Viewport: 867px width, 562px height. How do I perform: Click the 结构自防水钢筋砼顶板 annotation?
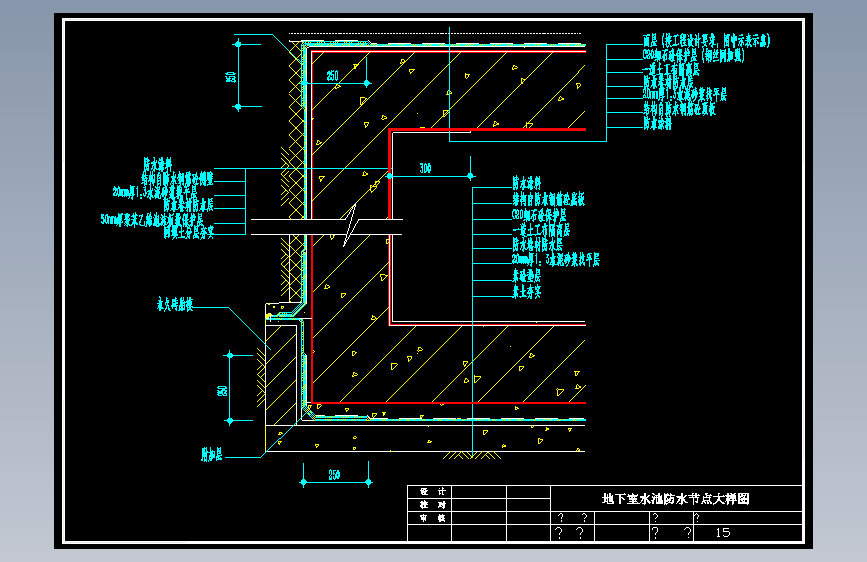pos(680,109)
